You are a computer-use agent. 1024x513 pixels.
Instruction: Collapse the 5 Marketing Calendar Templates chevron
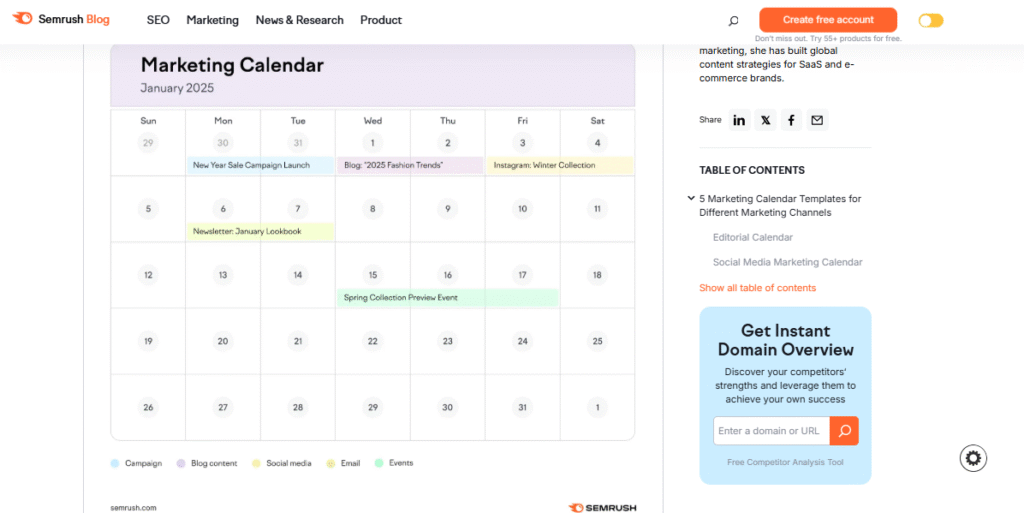pos(691,198)
